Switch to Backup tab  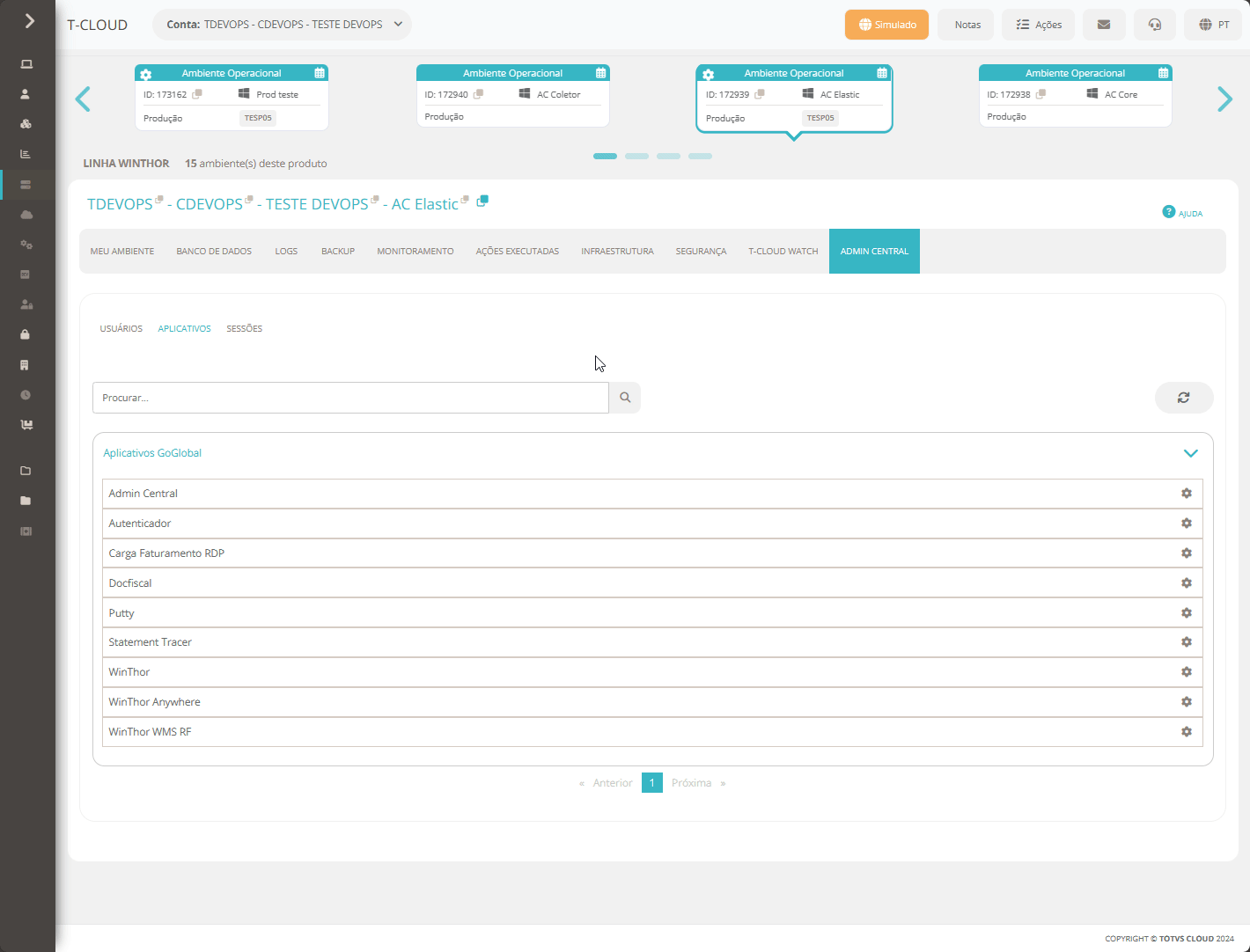point(338,252)
